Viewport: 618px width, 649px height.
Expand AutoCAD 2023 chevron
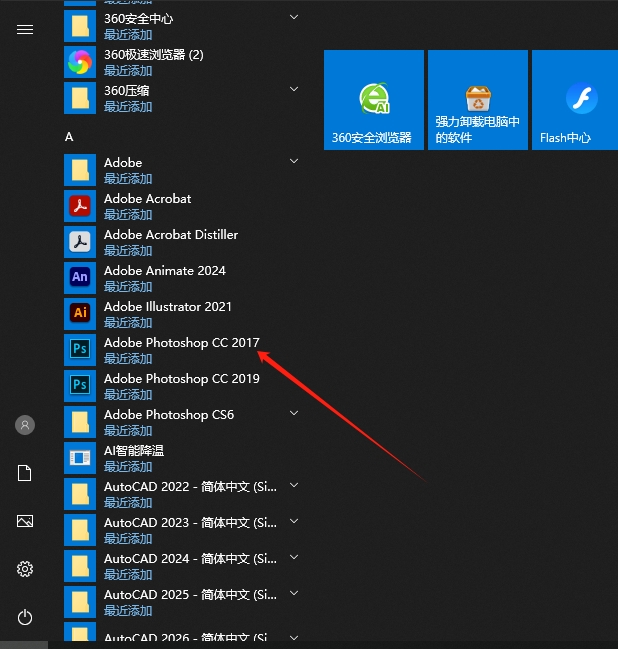coord(294,521)
